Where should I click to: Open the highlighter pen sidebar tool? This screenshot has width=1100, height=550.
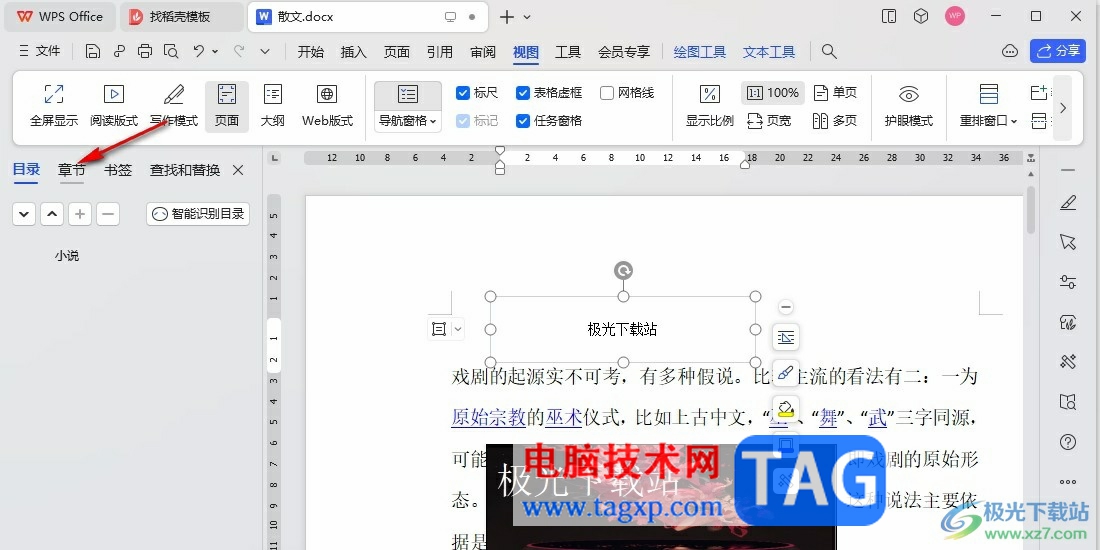(1068, 203)
